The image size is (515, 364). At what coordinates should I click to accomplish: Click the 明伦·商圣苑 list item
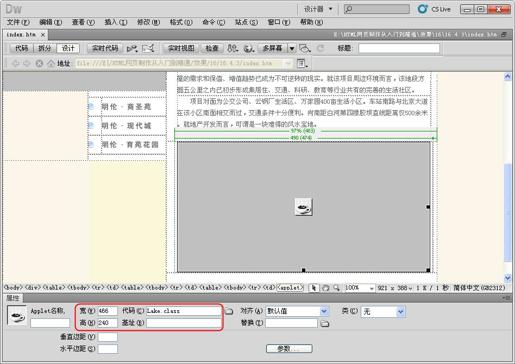[127, 107]
